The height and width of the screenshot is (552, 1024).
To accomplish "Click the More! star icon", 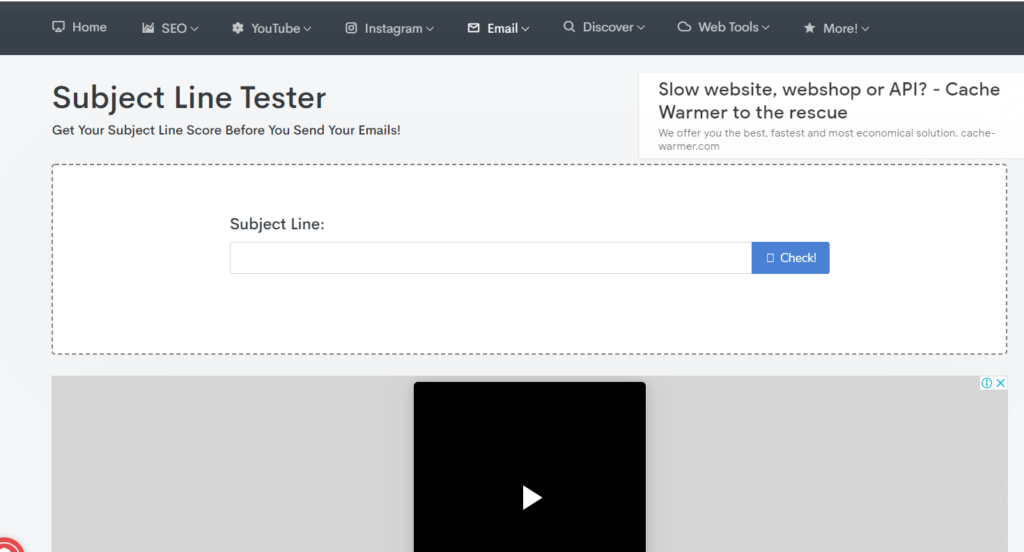I will (x=809, y=27).
